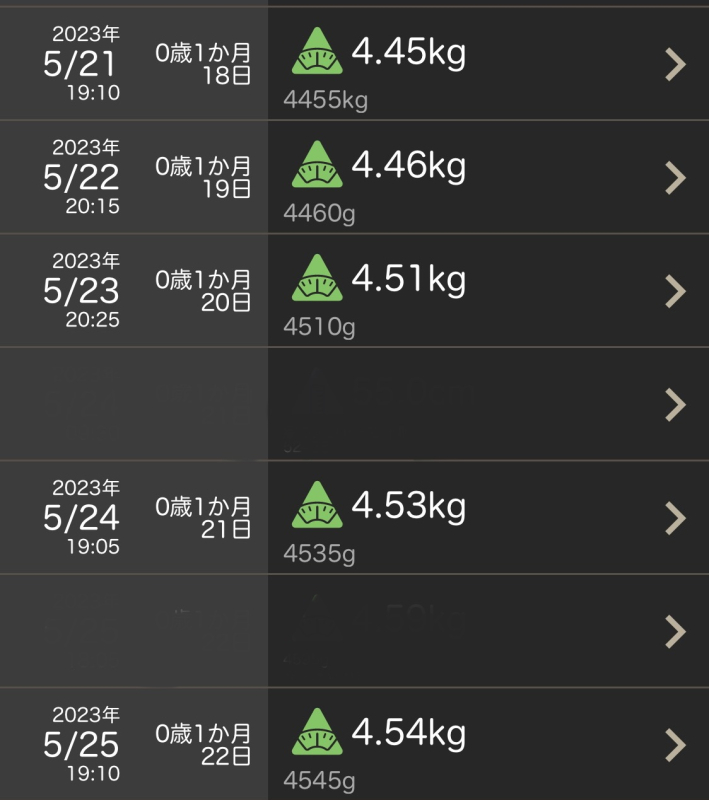Open the 4.53kg weight reading
Viewport: 709px width, 800px height.
pyautogui.click(x=408, y=505)
